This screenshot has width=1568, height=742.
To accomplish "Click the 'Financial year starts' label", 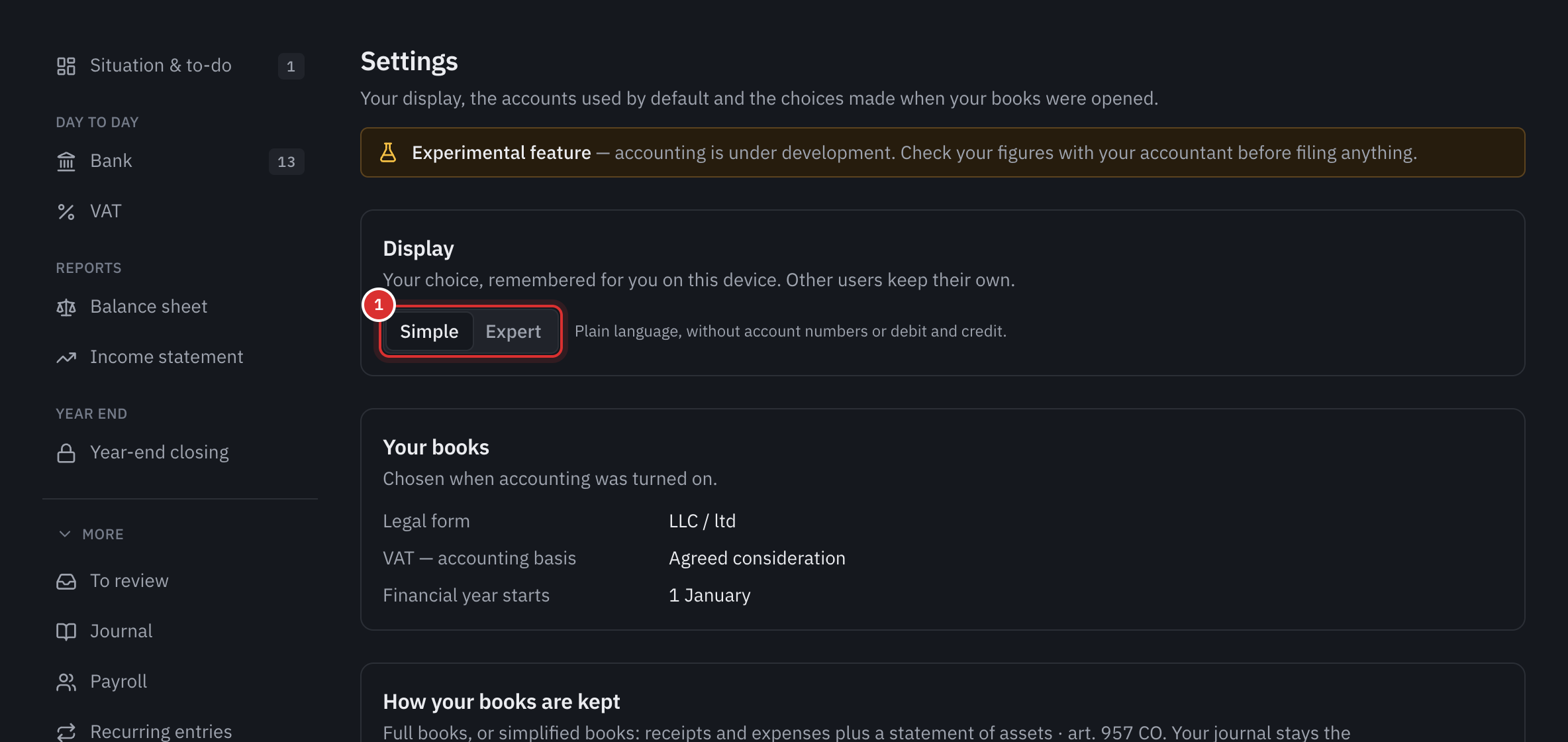I will (x=466, y=596).
